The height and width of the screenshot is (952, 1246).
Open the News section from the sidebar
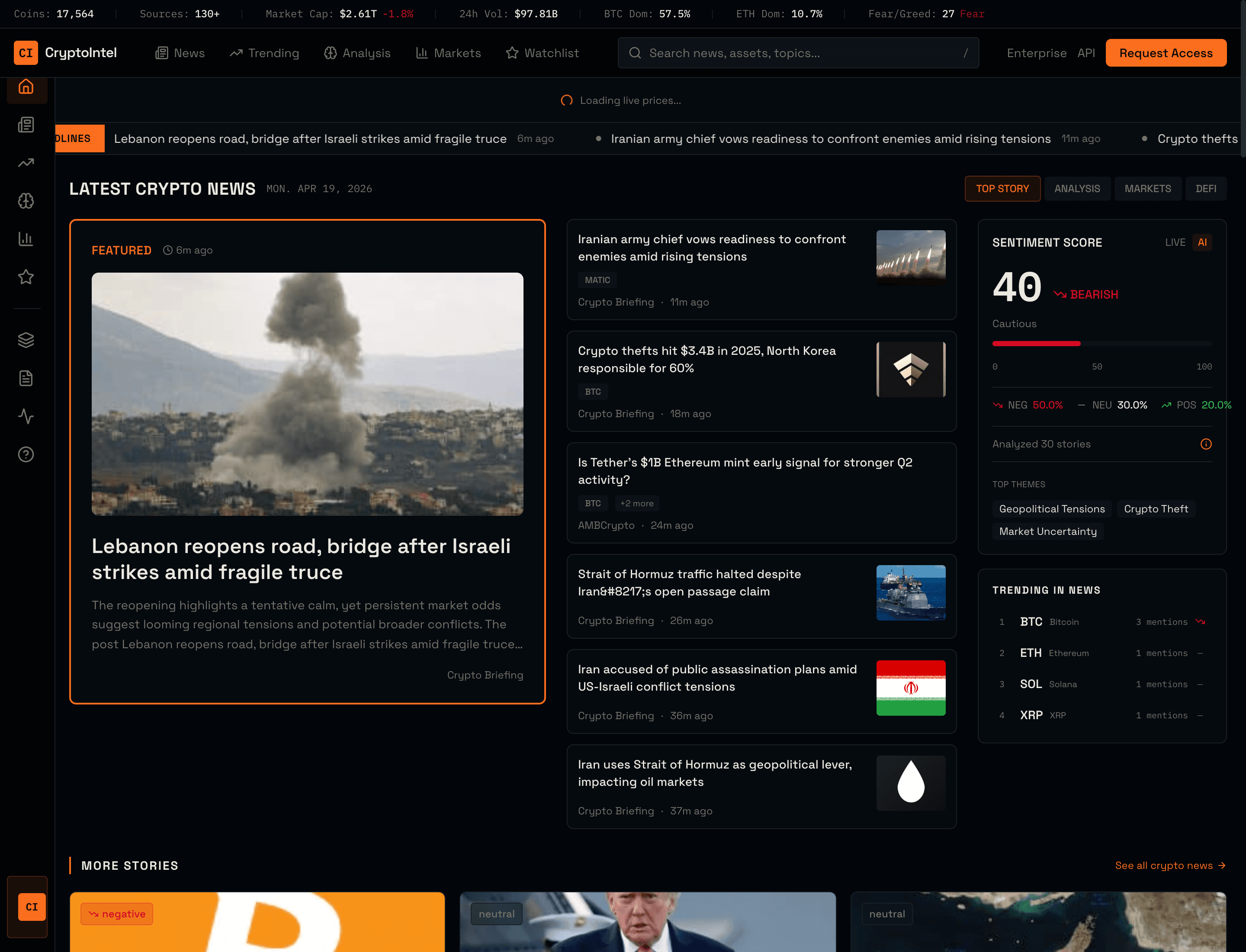[26, 125]
